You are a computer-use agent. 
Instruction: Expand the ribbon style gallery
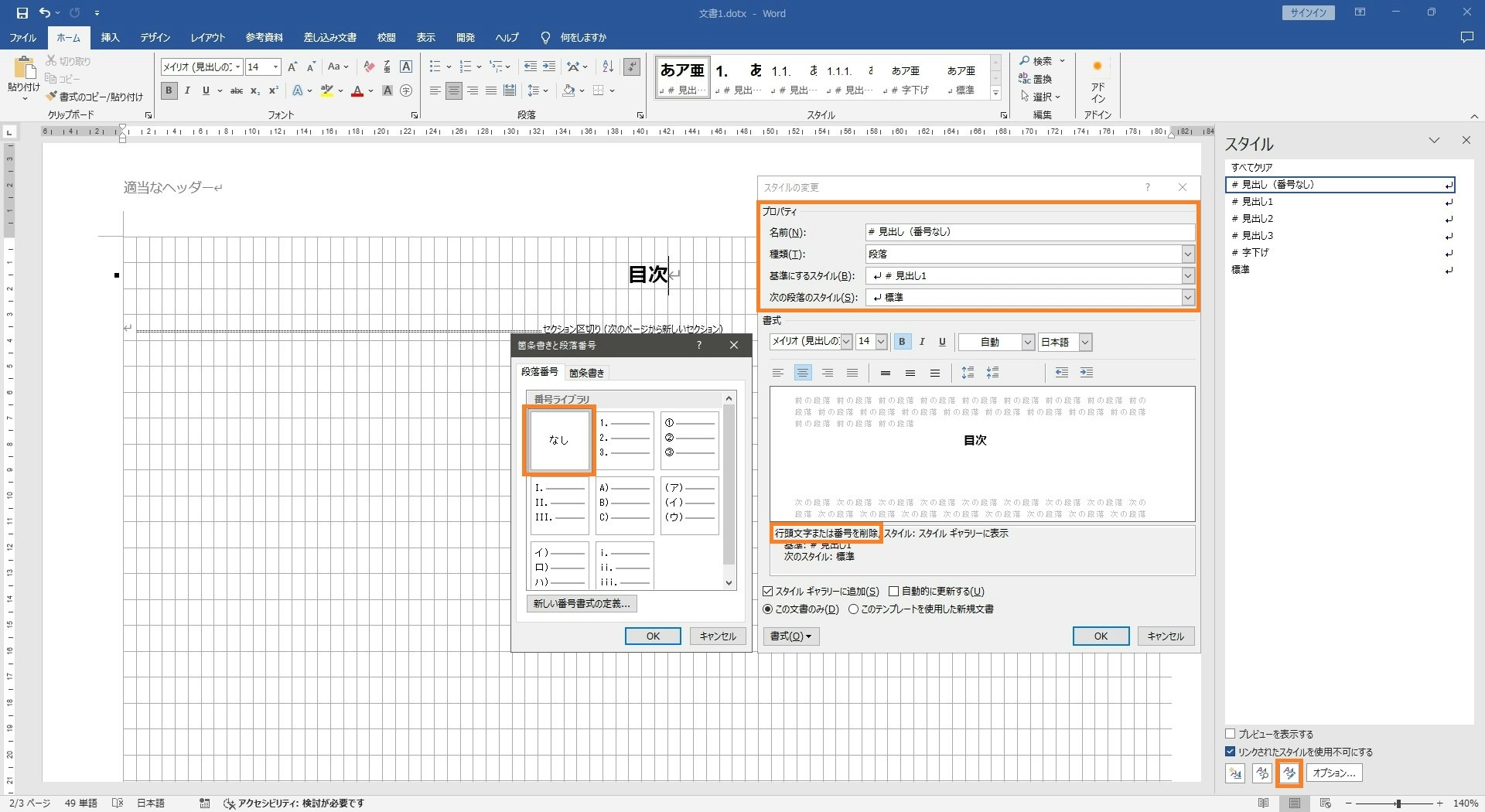995,94
